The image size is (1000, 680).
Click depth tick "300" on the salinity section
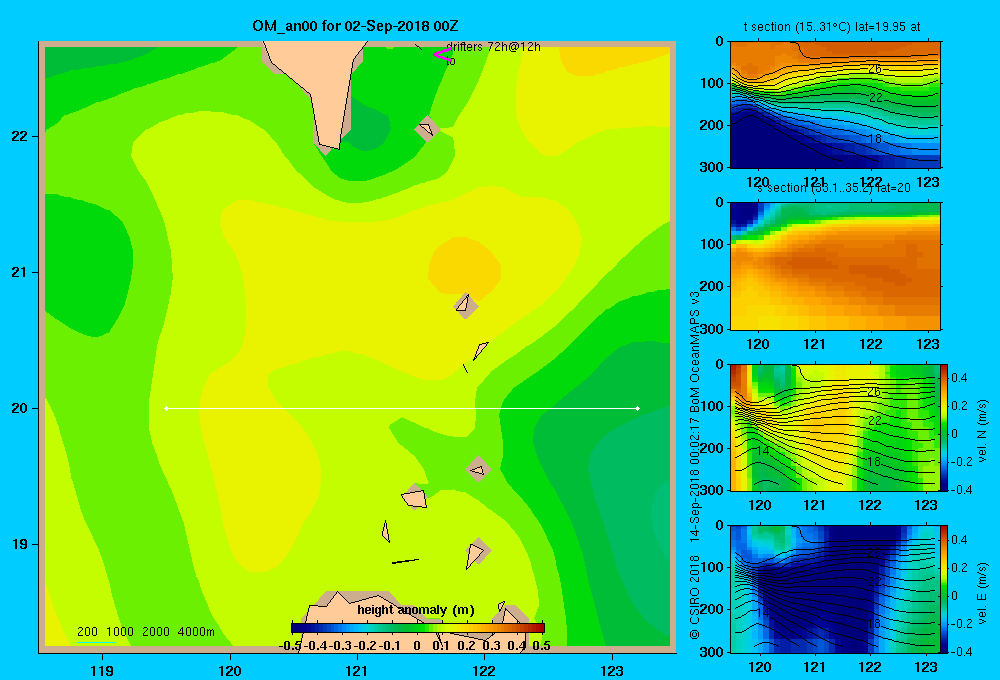[x=711, y=329]
